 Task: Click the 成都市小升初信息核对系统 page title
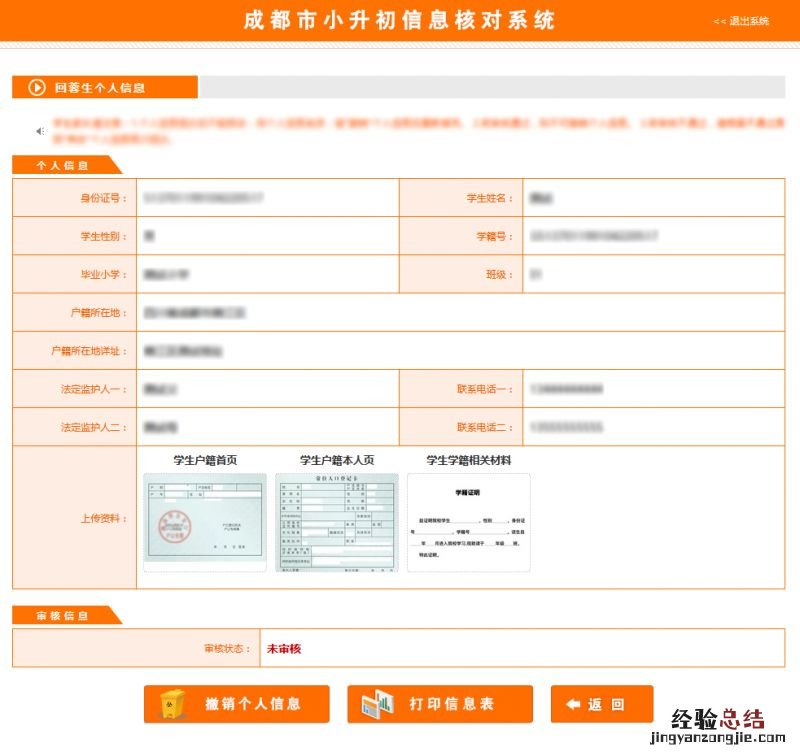pos(399,21)
